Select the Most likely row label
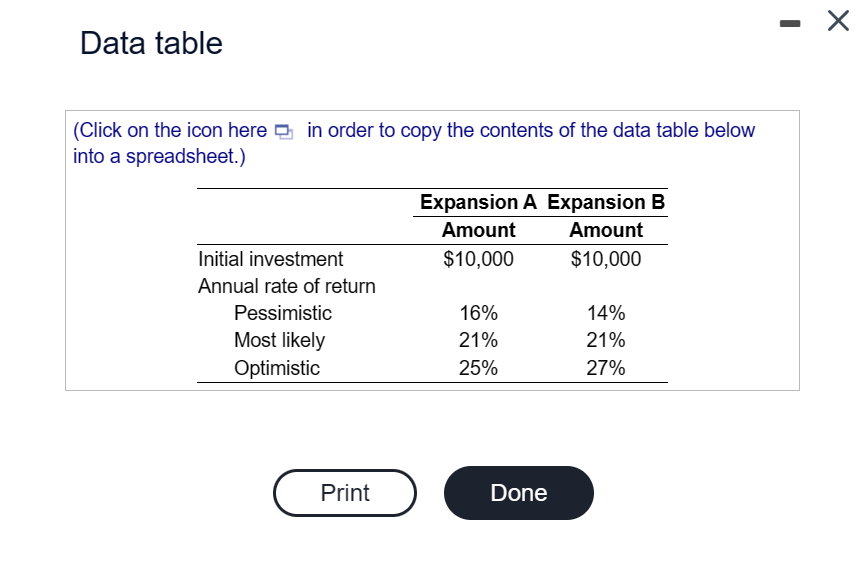This screenshot has height=561, width=863. click(x=279, y=340)
